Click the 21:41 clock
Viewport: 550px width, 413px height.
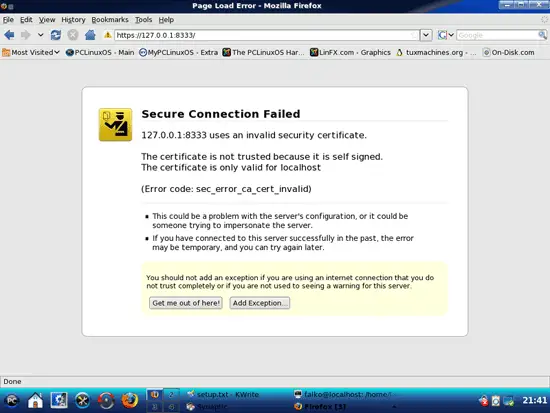pyautogui.click(x=534, y=400)
